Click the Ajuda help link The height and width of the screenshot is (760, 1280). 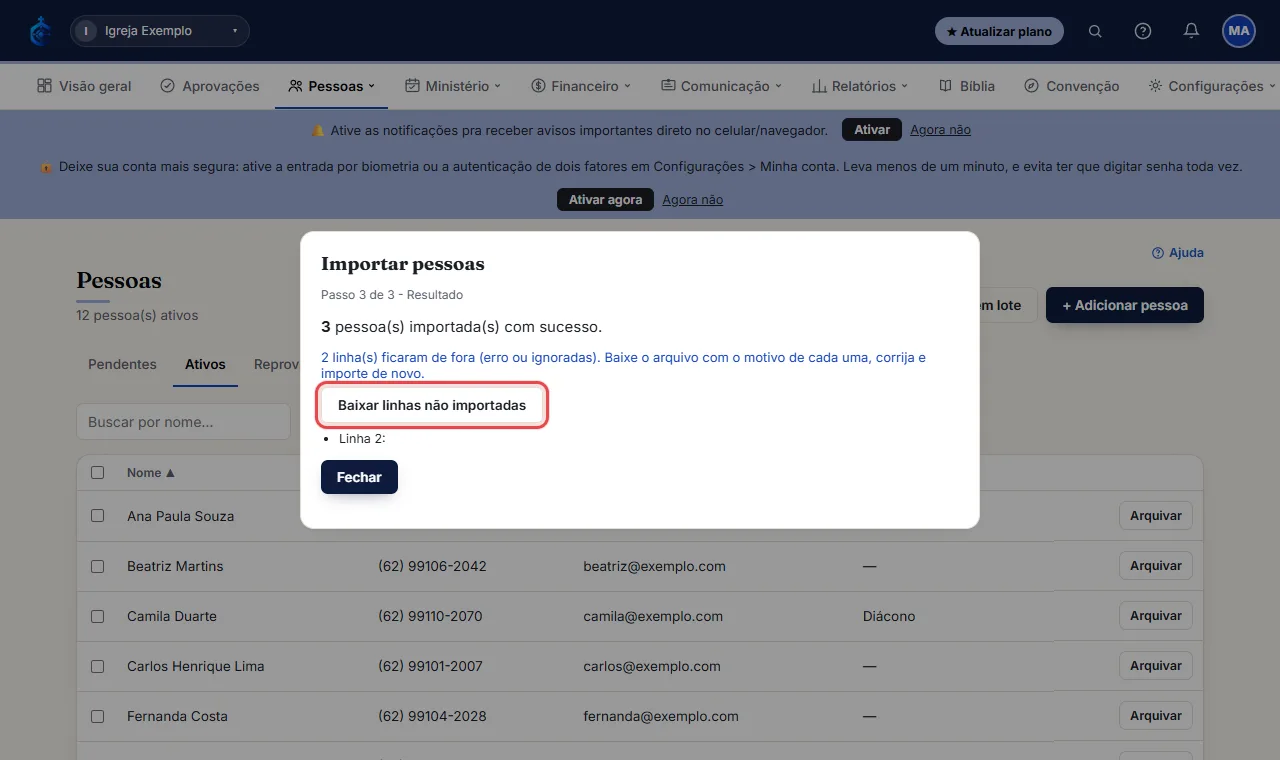pyautogui.click(x=1178, y=253)
